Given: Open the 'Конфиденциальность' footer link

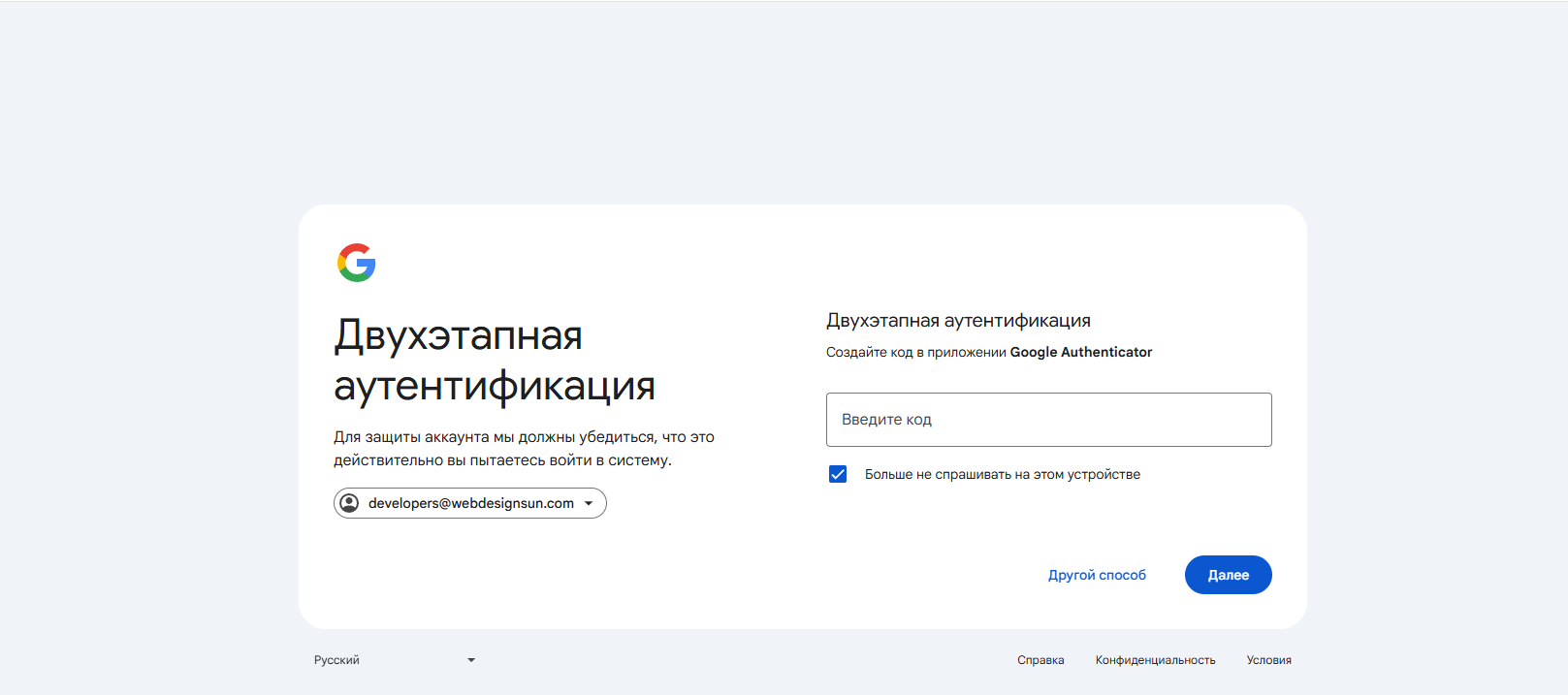Looking at the screenshot, I should (1155, 660).
